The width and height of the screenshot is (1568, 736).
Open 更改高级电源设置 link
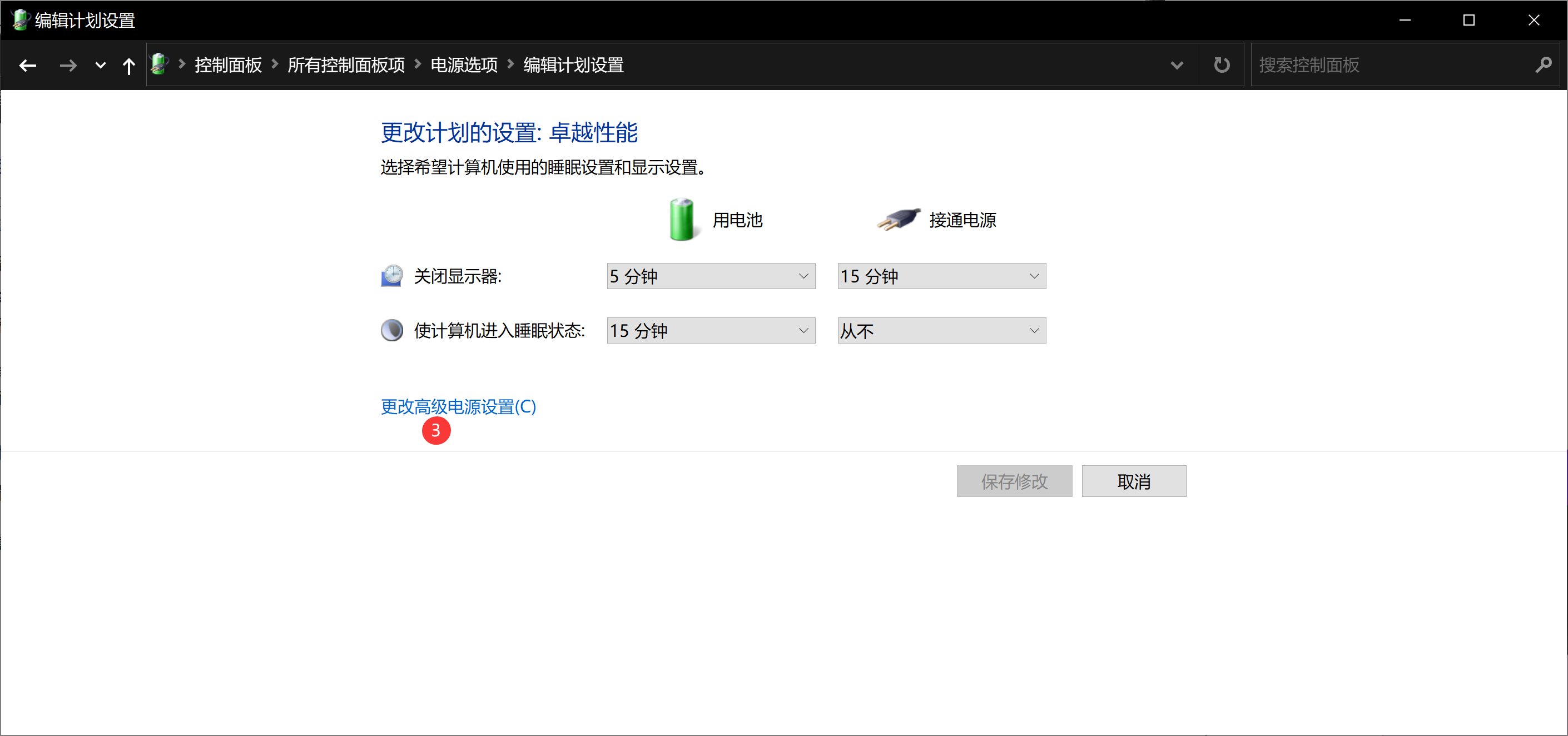[458, 407]
